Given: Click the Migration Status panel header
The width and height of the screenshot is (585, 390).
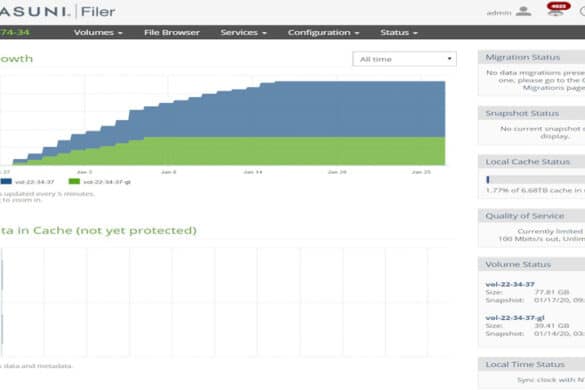Looking at the screenshot, I should 531,57.
